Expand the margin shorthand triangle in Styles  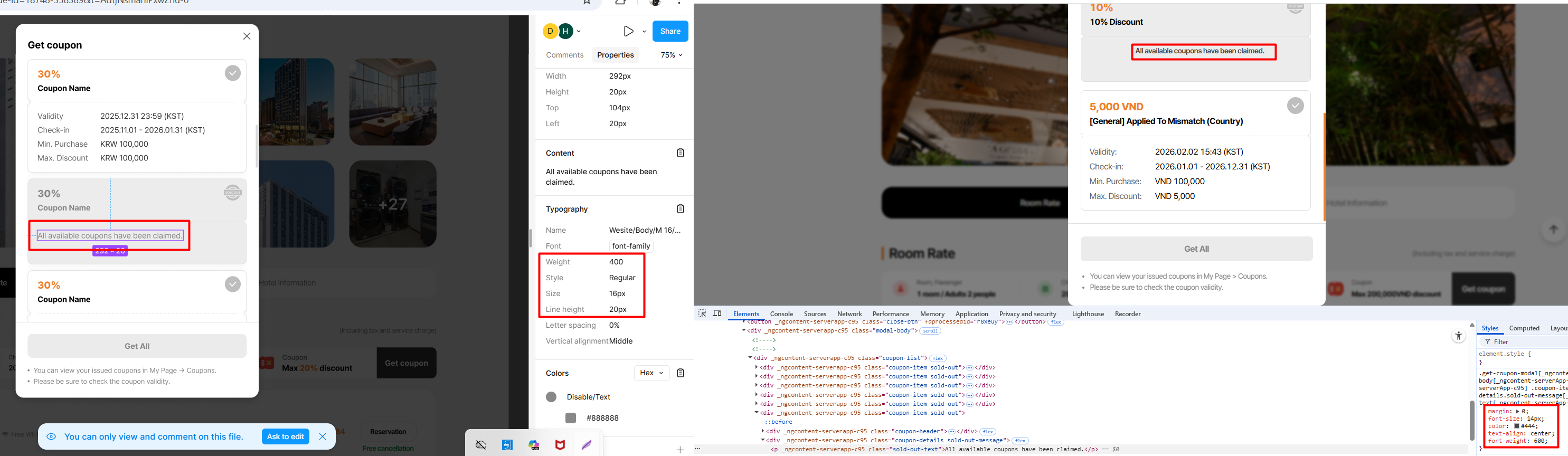(x=1518, y=412)
